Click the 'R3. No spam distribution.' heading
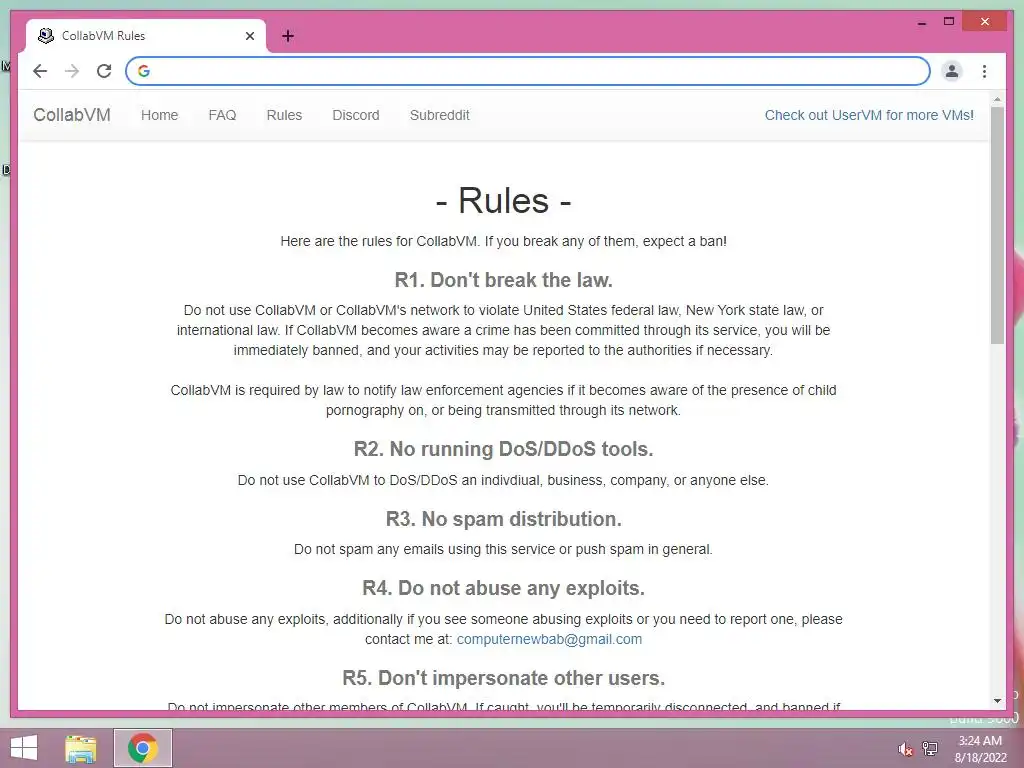This screenshot has height=768, width=1024. click(x=504, y=519)
